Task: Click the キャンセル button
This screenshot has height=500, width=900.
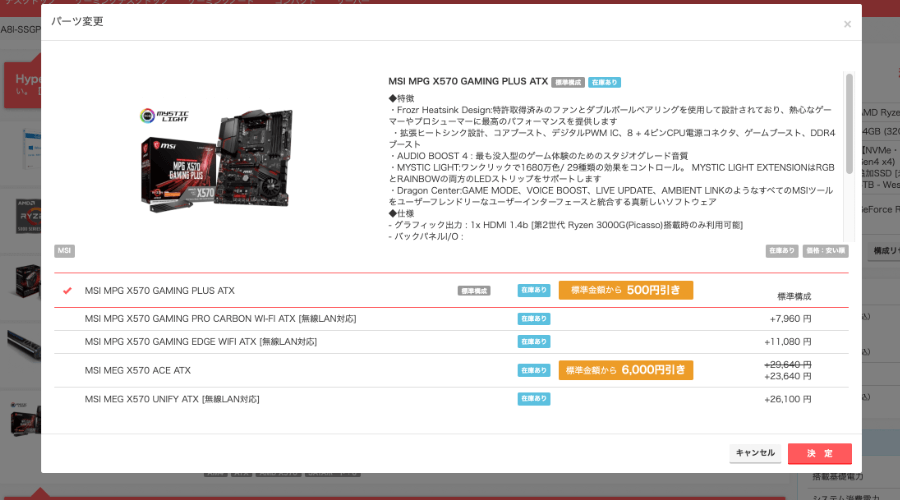Action: click(x=755, y=453)
